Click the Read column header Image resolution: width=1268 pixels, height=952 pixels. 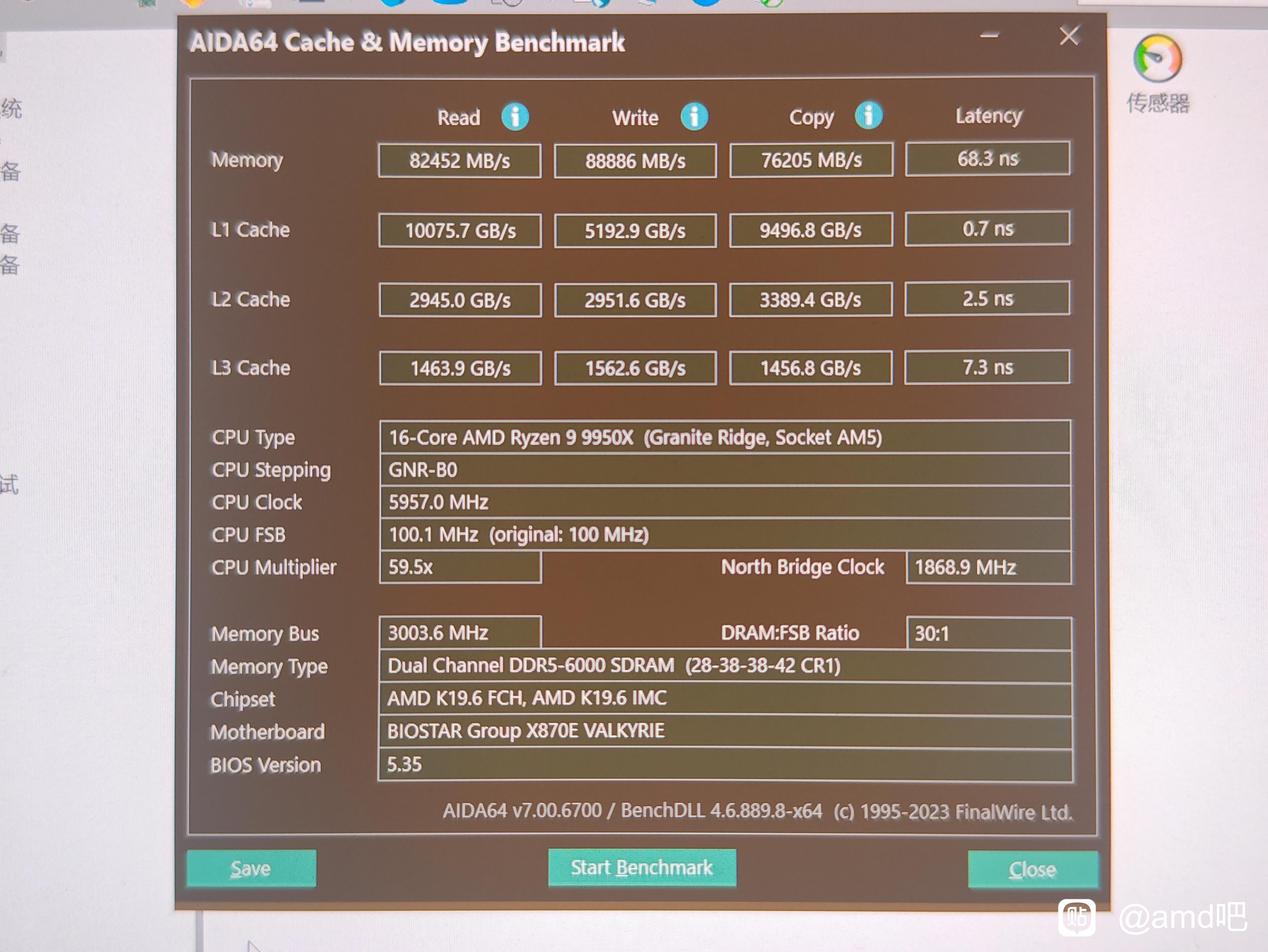[x=458, y=118]
